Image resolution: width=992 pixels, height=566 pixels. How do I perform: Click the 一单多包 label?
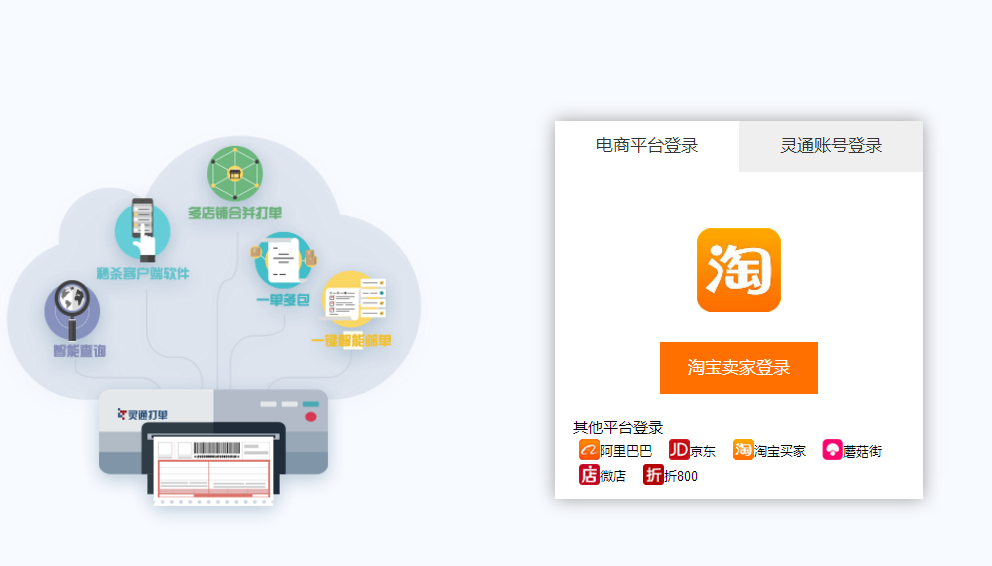coord(283,300)
